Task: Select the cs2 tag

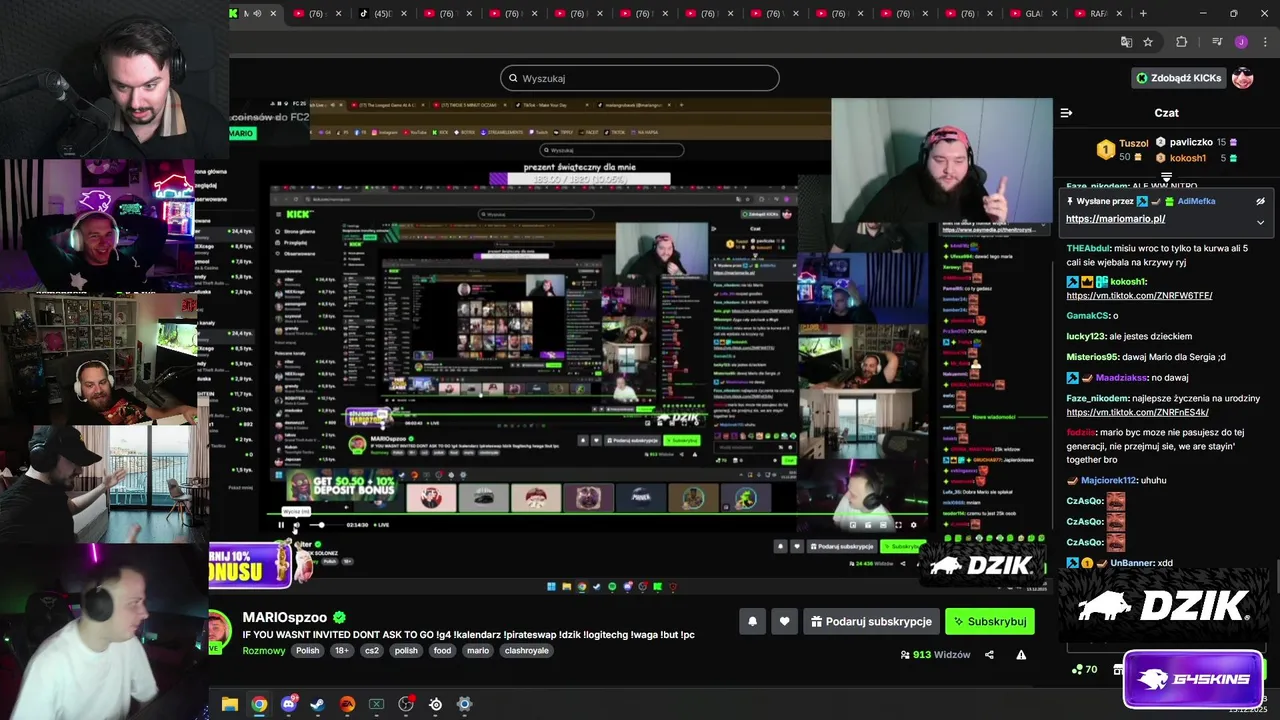Action: coord(372,650)
